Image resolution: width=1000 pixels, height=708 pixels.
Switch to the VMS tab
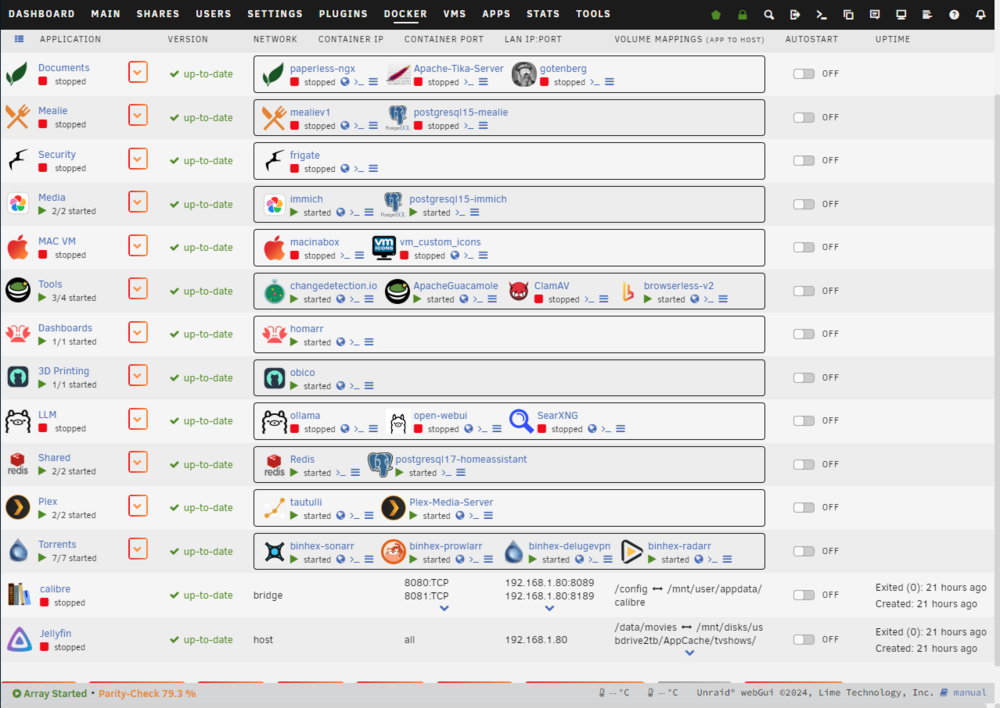click(x=455, y=13)
